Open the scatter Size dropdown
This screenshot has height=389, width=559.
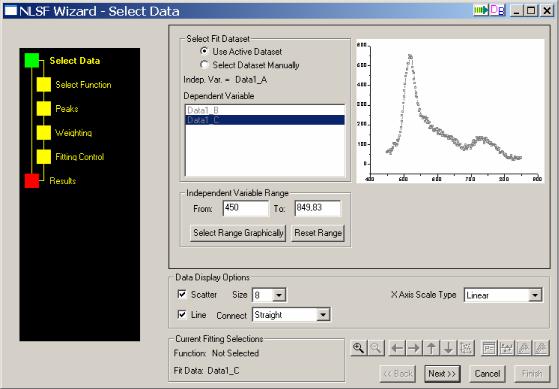point(279,295)
